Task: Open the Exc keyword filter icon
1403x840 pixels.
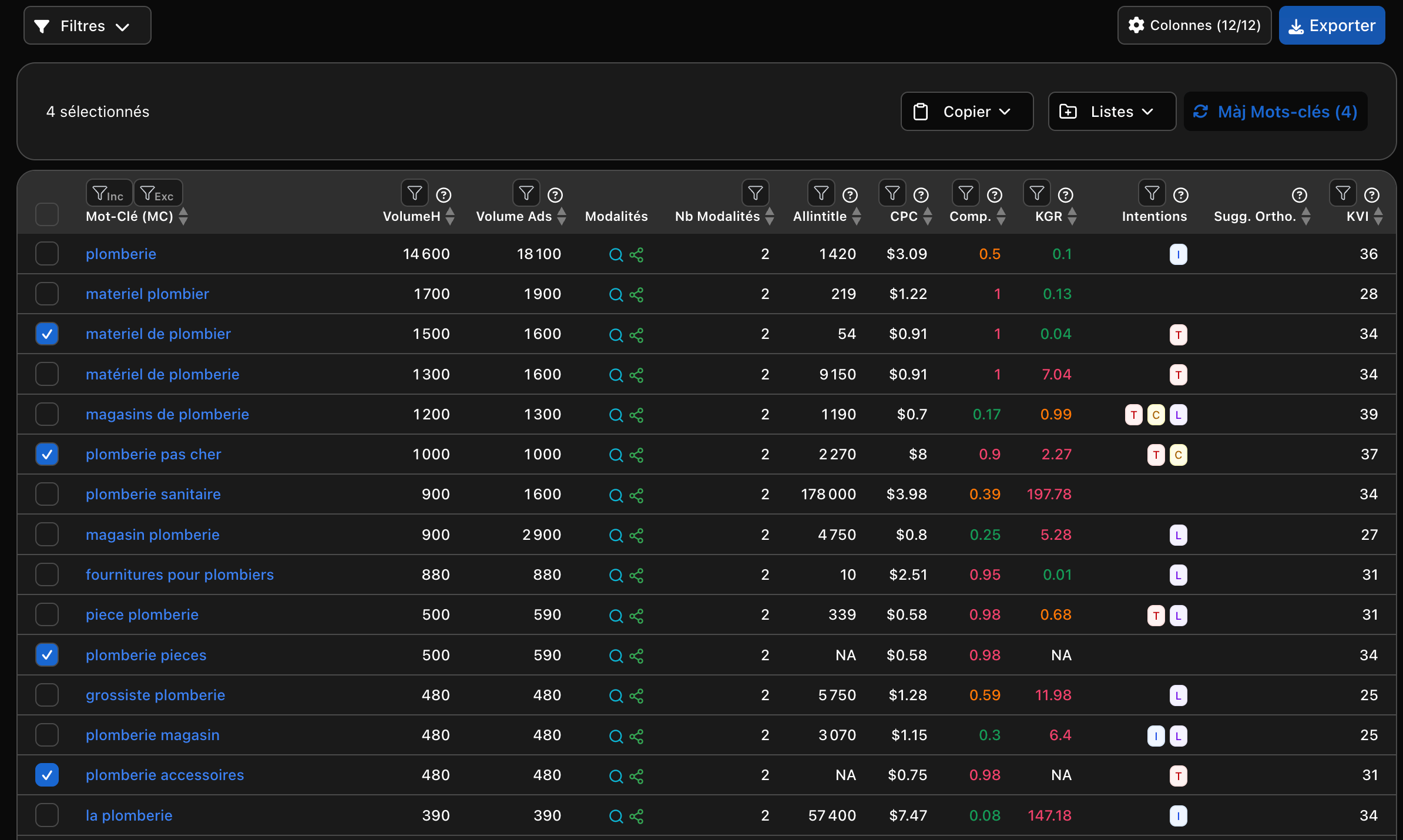Action: point(157,193)
